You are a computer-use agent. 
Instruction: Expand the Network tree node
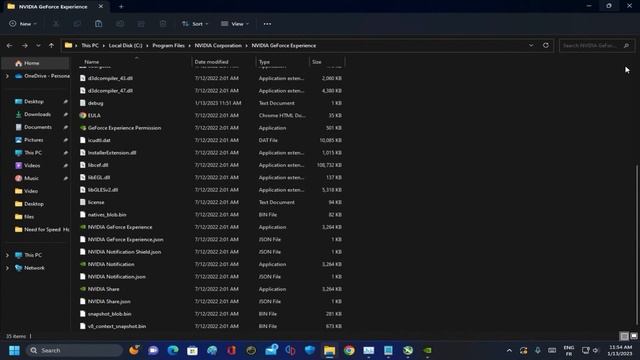pyautogui.click(x=7, y=268)
